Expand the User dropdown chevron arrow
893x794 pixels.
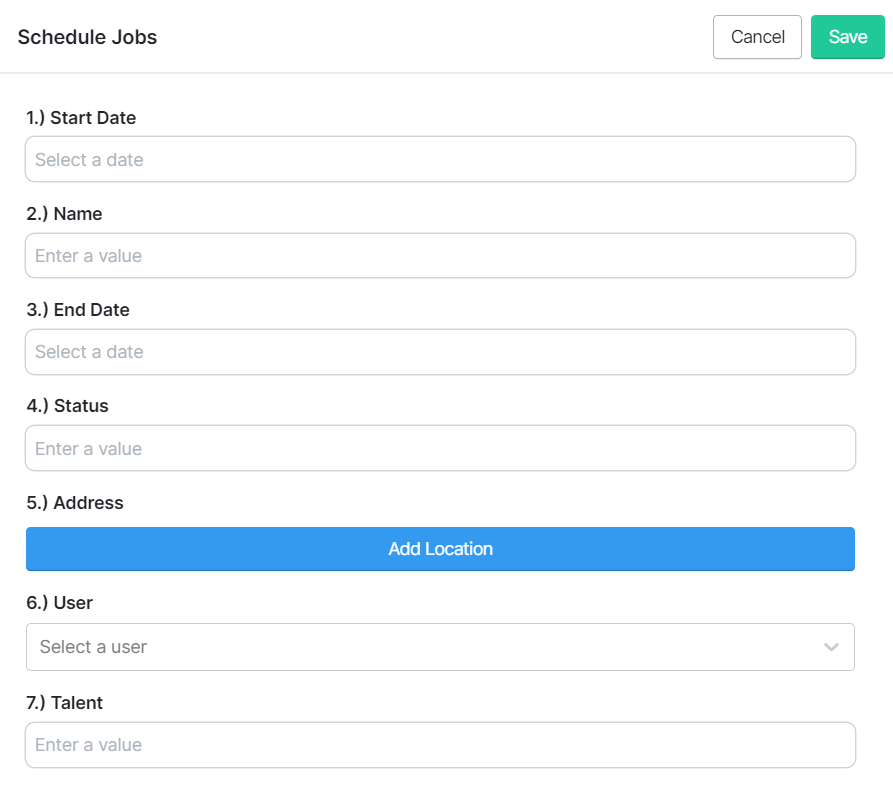831,647
